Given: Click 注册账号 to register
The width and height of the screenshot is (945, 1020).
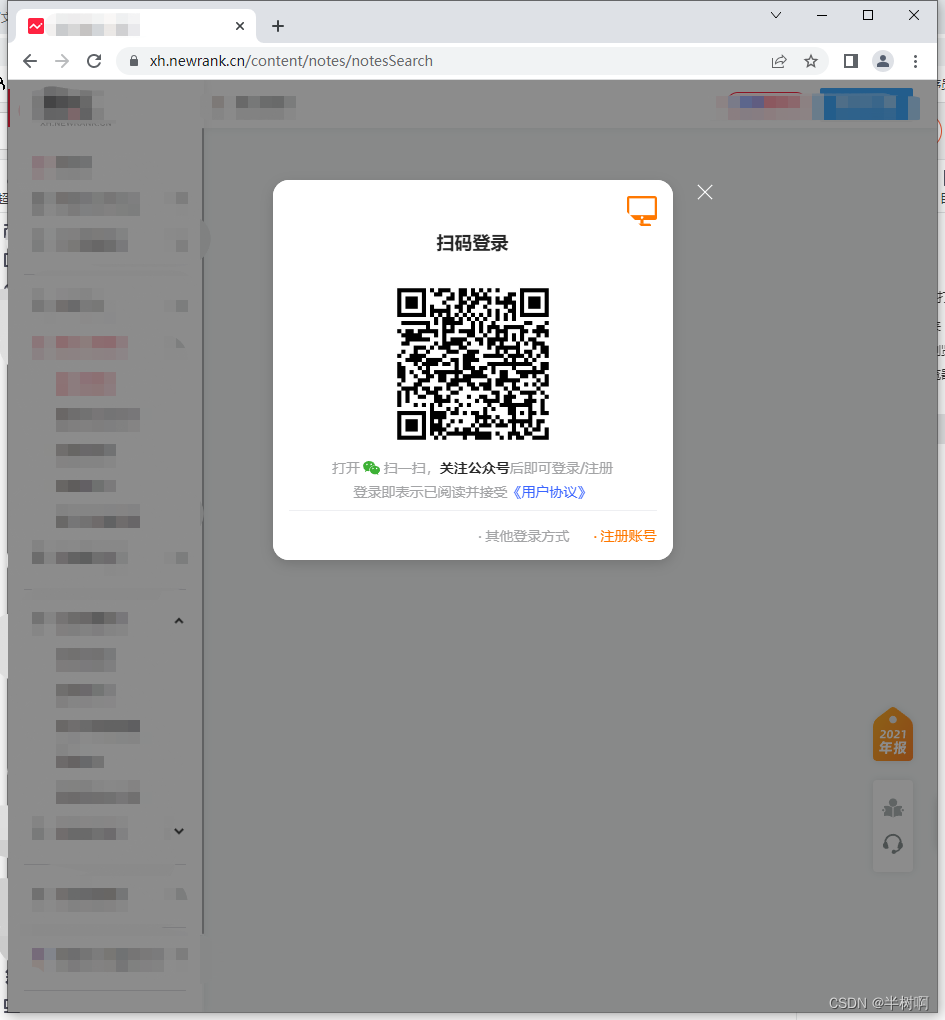Looking at the screenshot, I should (x=628, y=536).
